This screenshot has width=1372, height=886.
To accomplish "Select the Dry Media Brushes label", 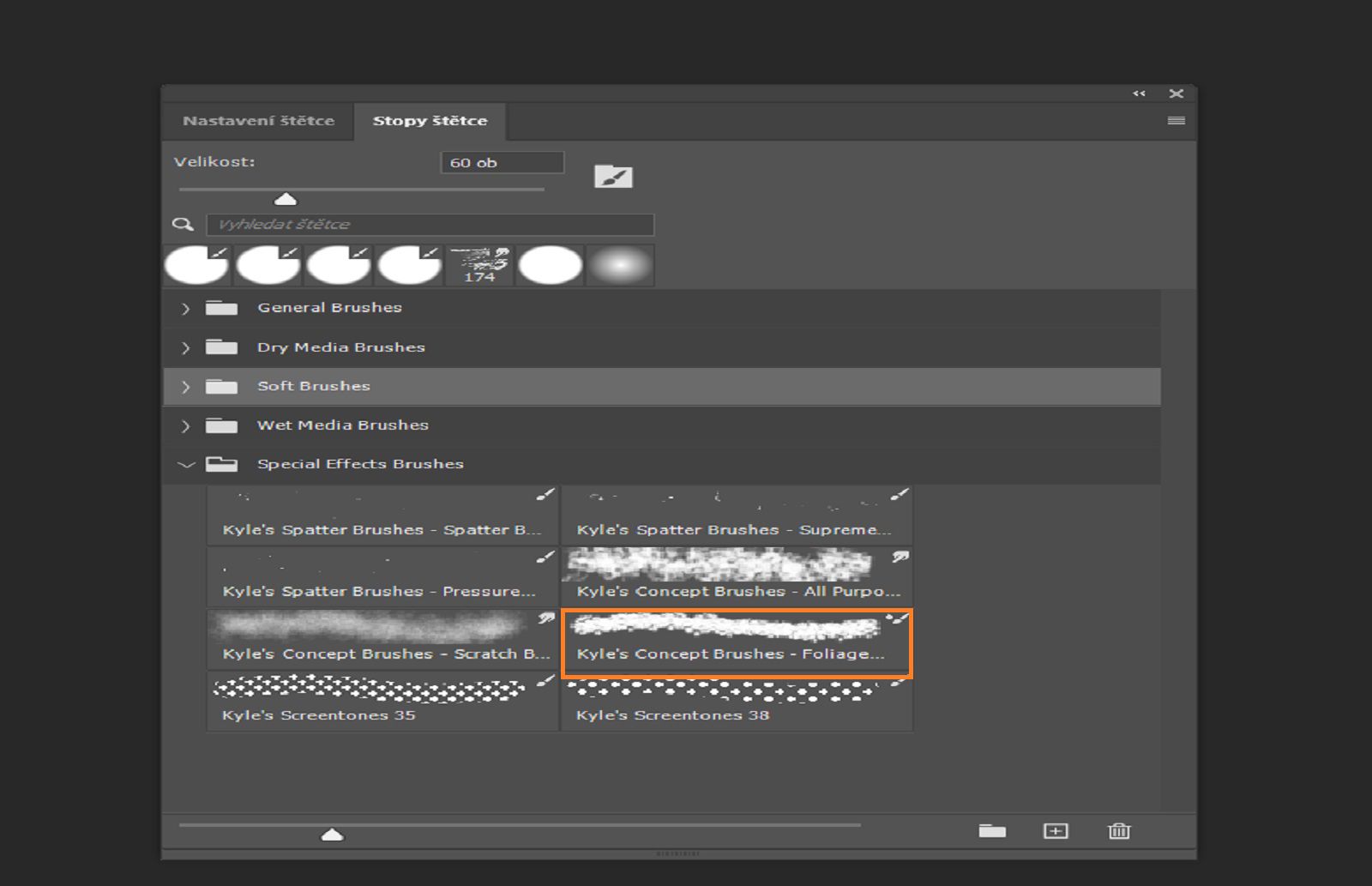I will pos(341,347).
